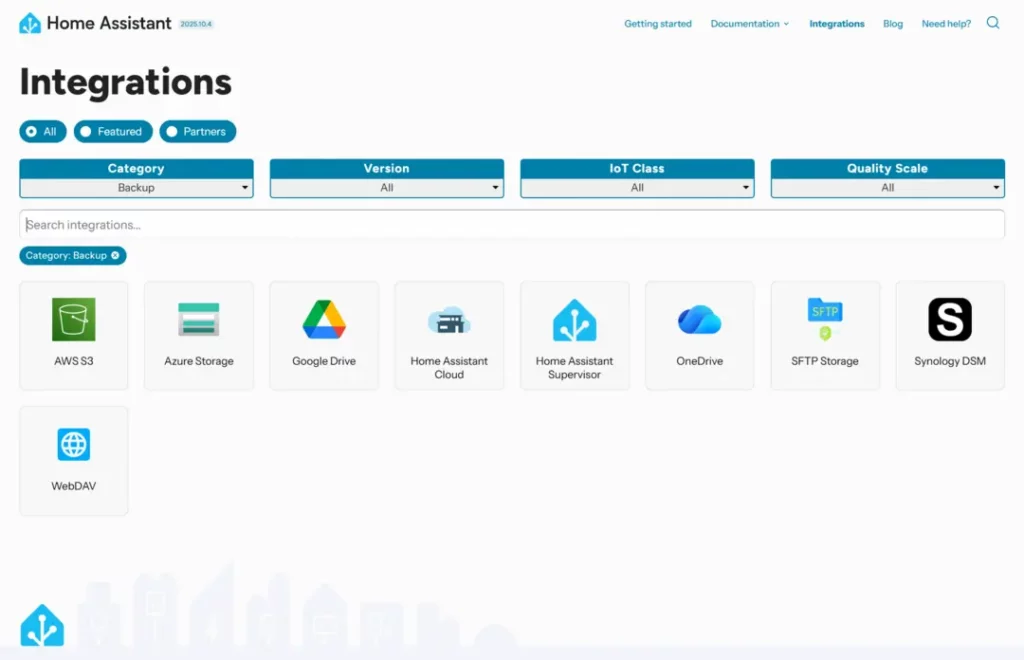Click the search magnifier icon in header

993,23
